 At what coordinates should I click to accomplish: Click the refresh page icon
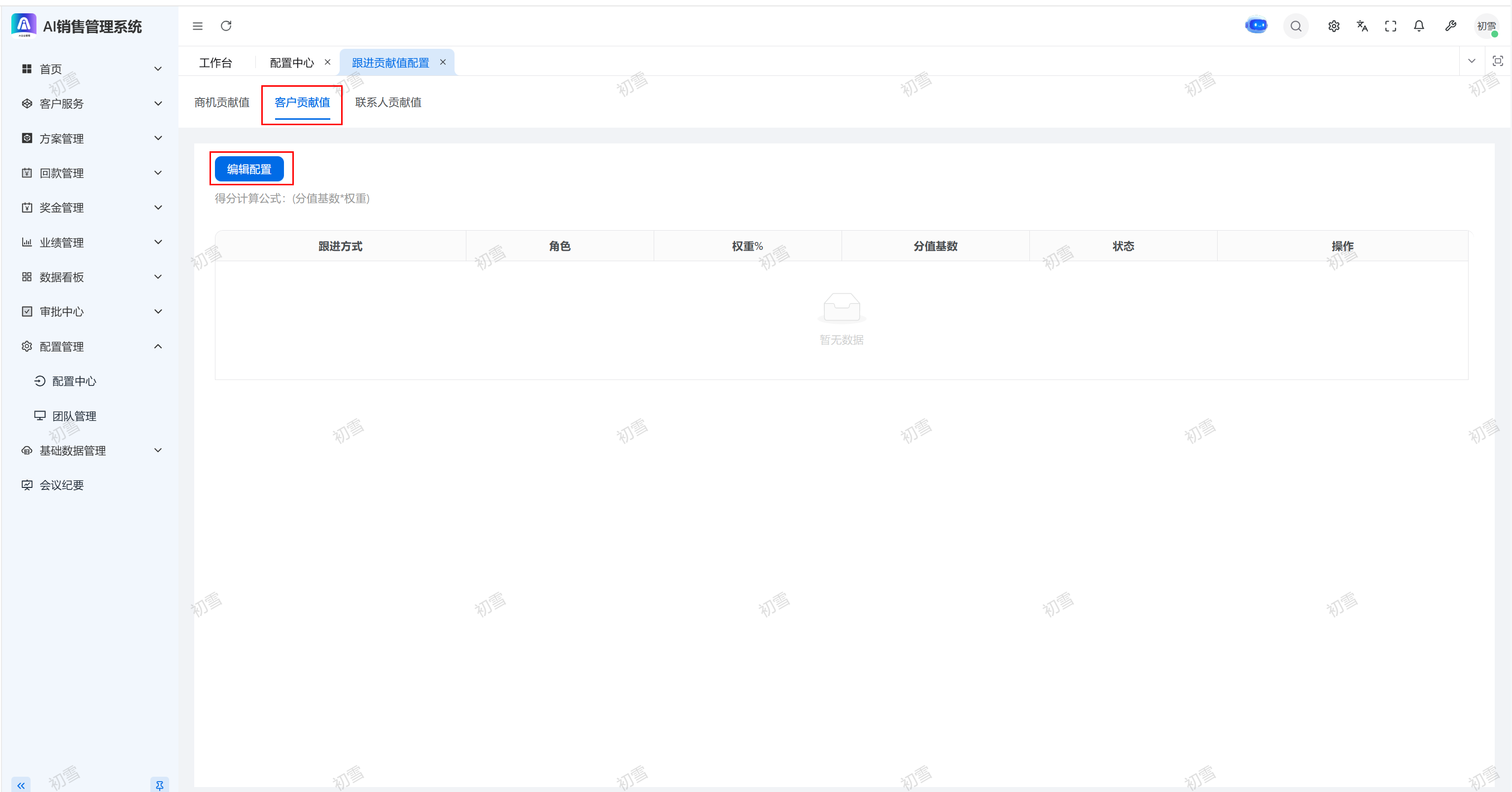pos(226,27)
